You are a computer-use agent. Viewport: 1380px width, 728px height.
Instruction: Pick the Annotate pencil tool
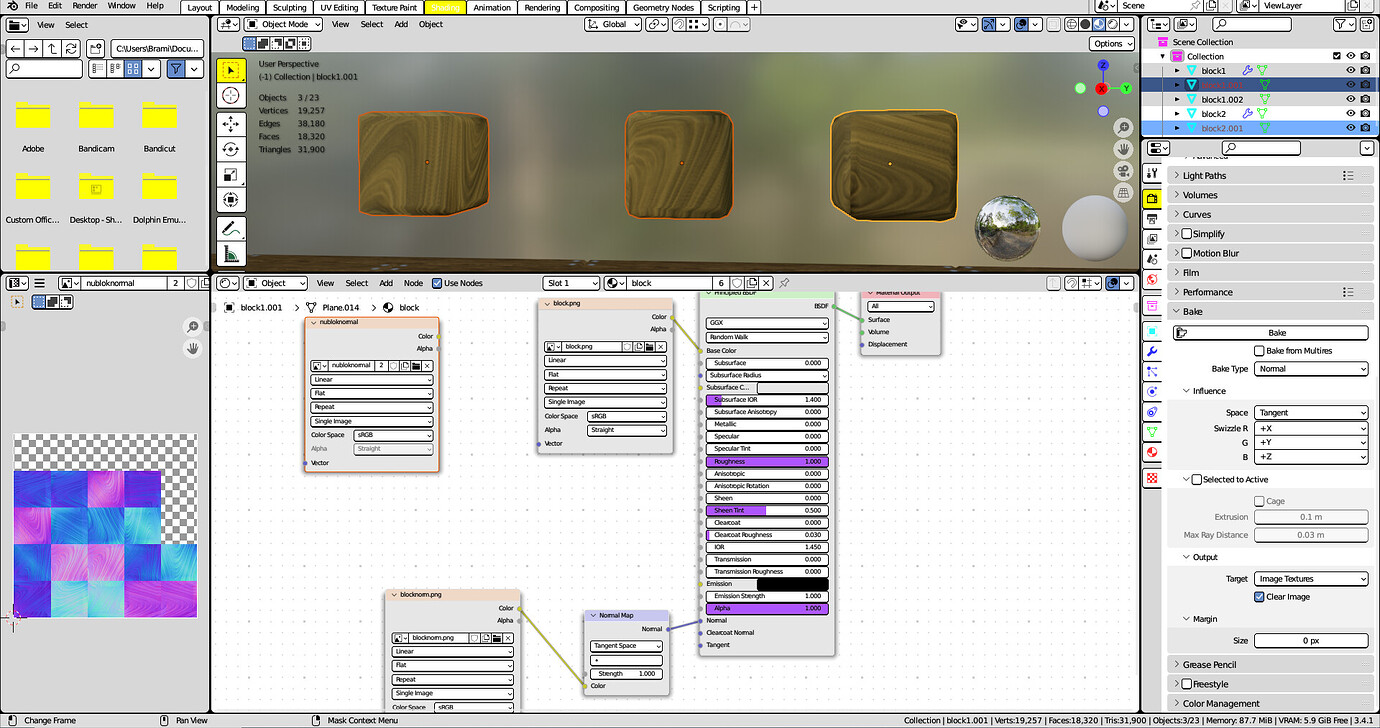click(x=231, y=229)
